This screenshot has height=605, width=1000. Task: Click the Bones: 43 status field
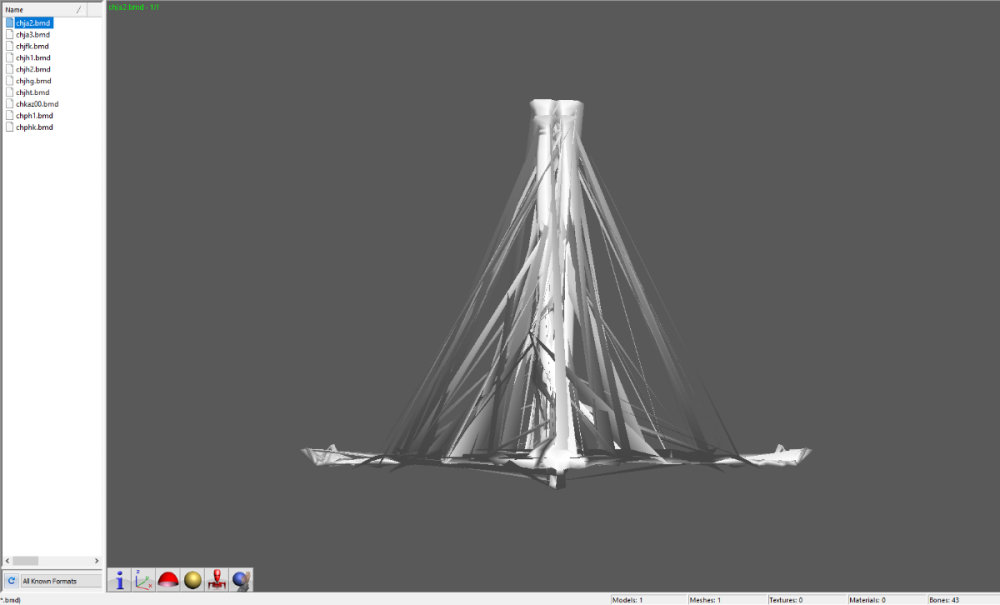(x=960, y=600)
